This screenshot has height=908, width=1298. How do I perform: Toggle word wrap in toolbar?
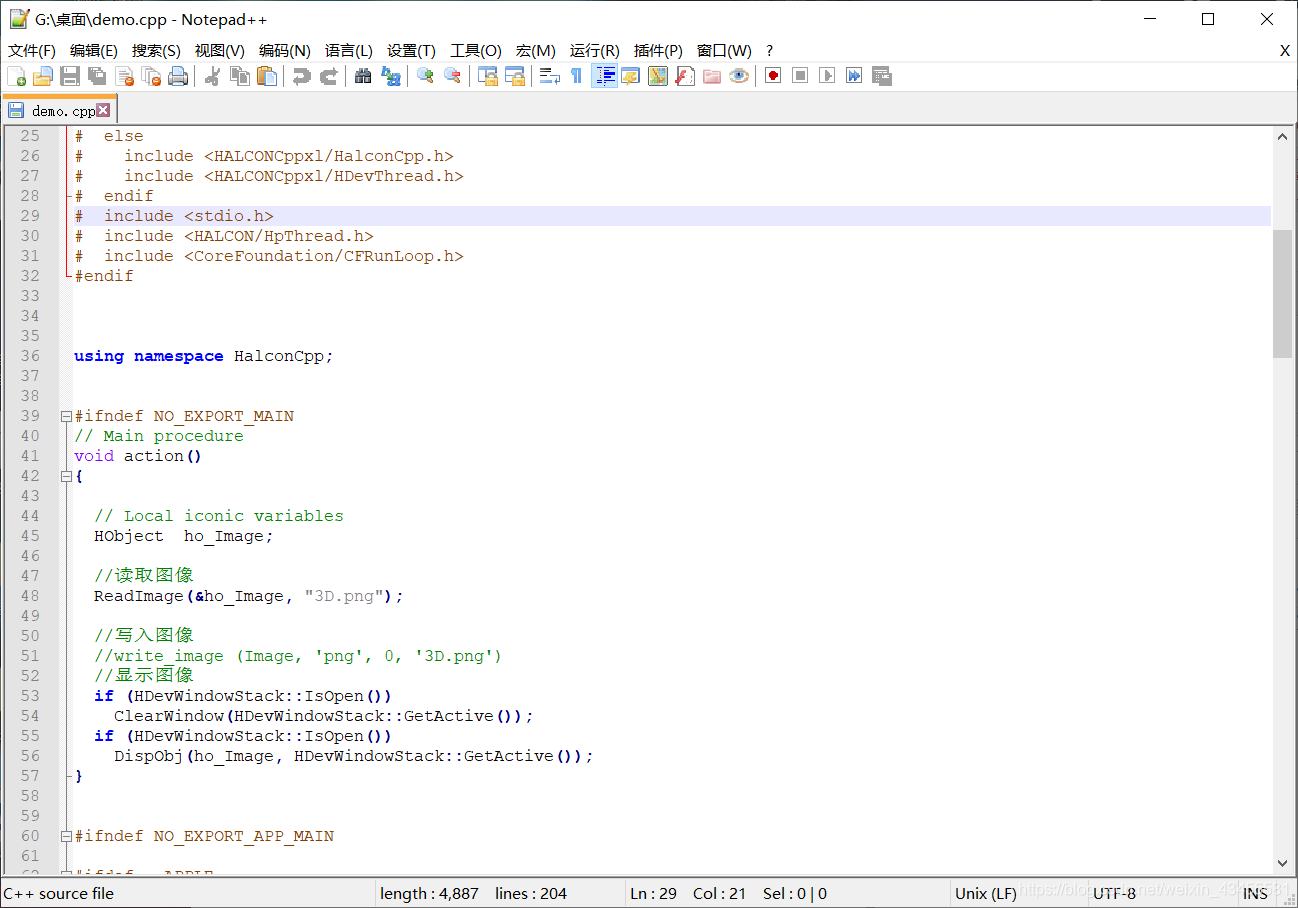coord(549,76)
